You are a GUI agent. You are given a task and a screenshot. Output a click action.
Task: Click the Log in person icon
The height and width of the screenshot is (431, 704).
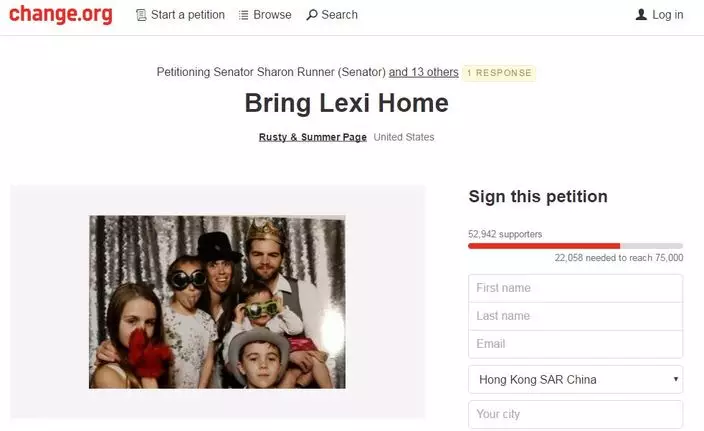(641, 15)
